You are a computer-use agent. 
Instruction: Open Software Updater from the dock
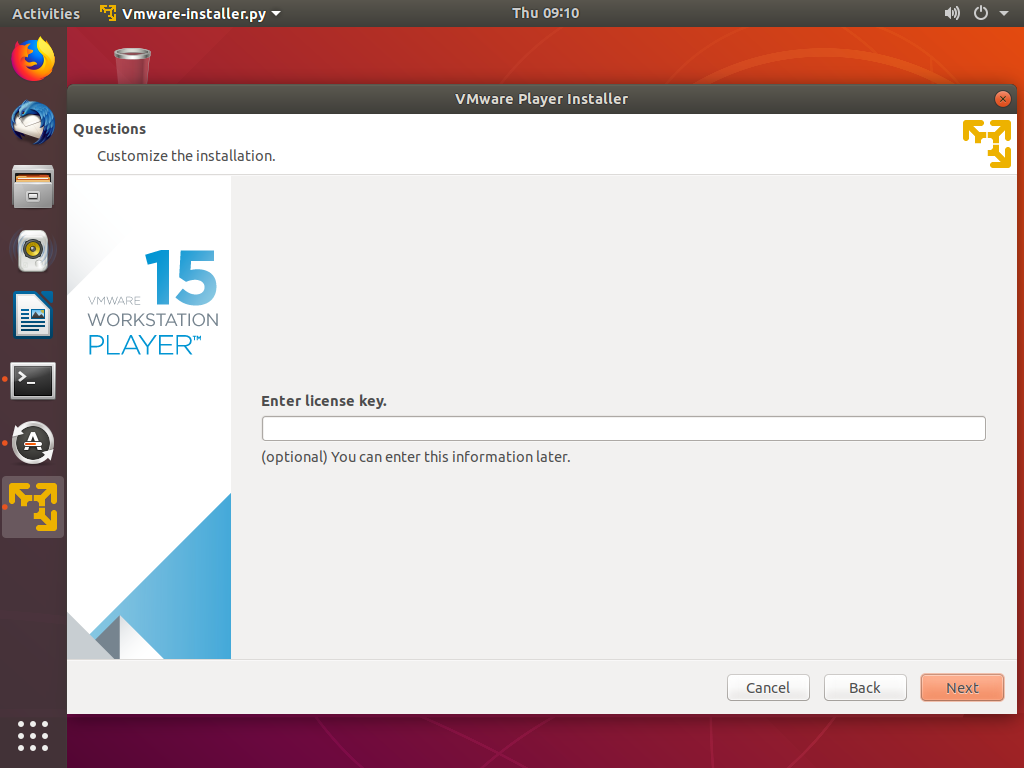33,443
